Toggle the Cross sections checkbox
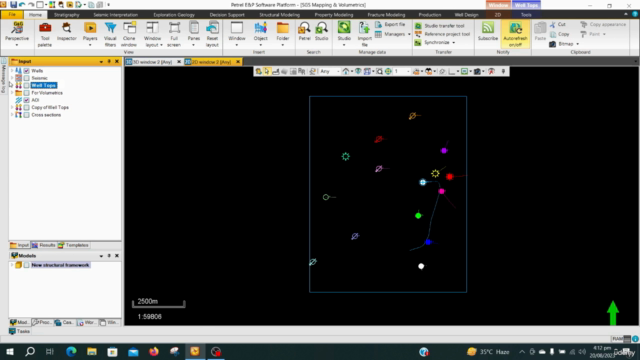This screenshot has height=360, width=640. pos(27,115)
